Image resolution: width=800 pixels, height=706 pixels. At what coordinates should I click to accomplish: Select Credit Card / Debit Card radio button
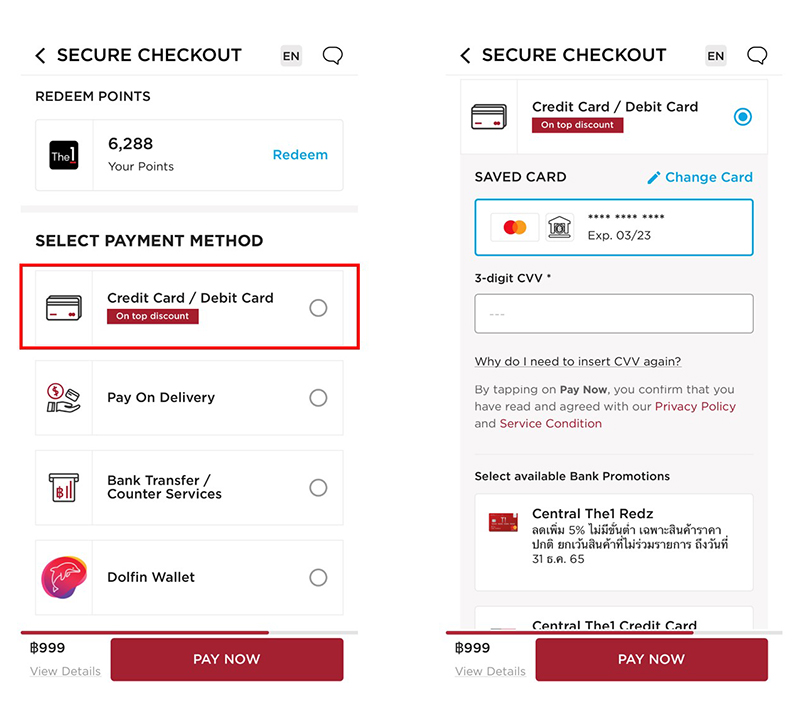tap(318, 308)
